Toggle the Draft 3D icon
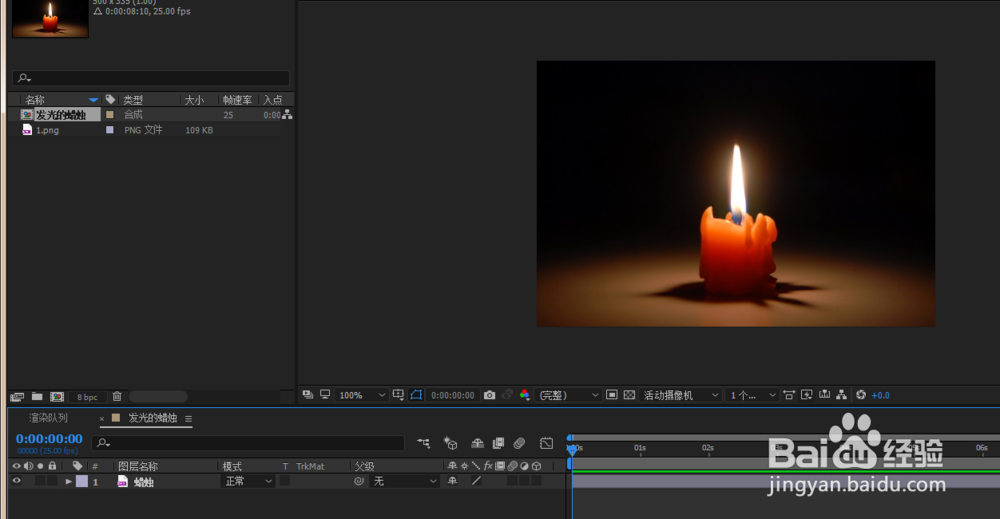This screenshot has width=1000, height=519. click(450, 442)
